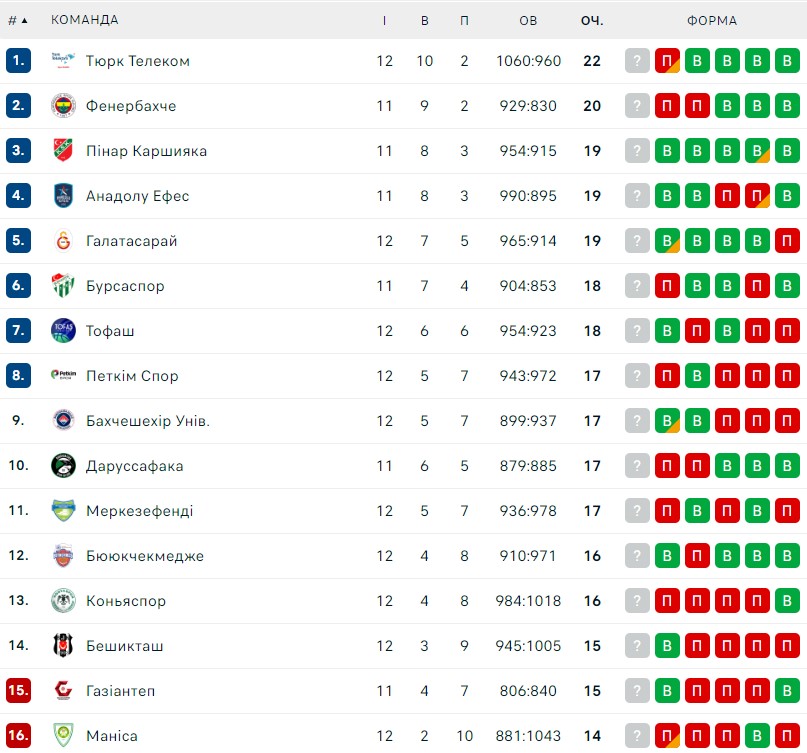Click the Beşiktaş black-white crest
Image resolution: width=807 pixels, height=753 pixels.
coord(63,645)
